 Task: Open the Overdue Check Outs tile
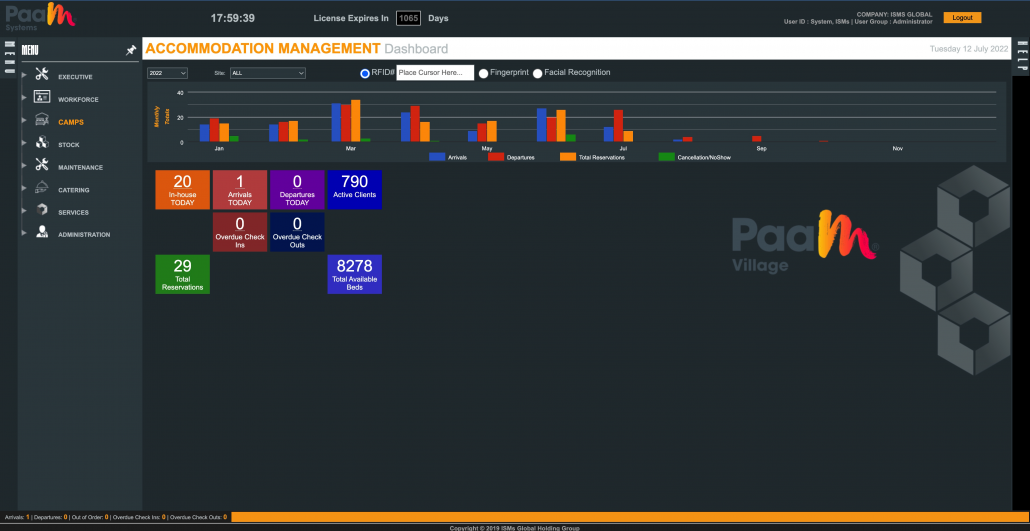click(x=297, y=232)
